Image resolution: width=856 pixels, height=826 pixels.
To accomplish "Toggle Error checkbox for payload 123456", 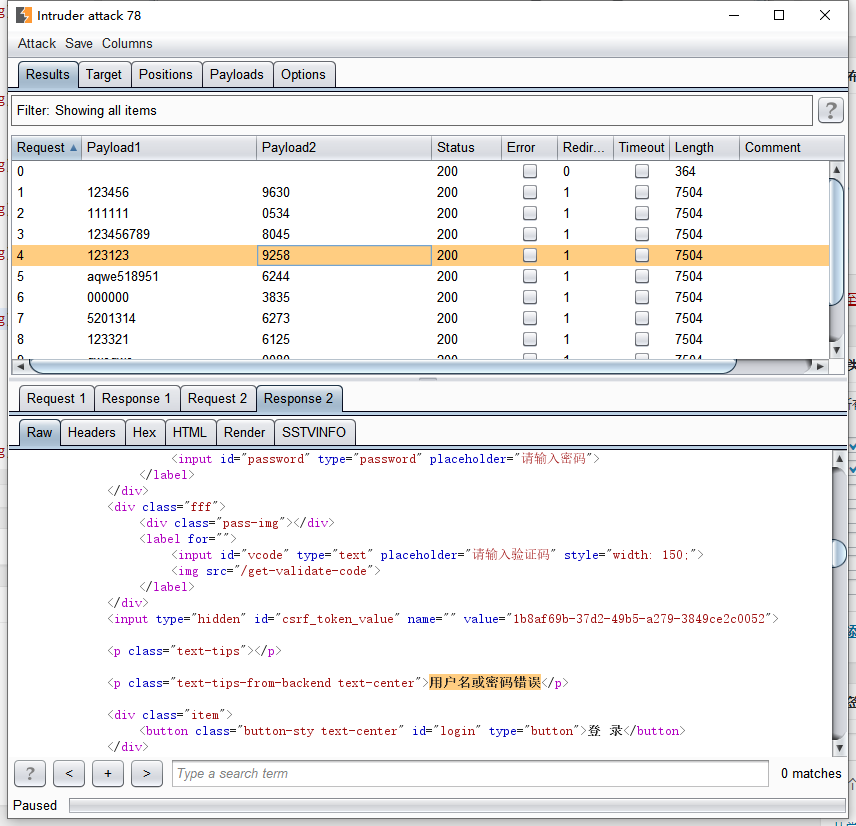I will pos(530,192).
